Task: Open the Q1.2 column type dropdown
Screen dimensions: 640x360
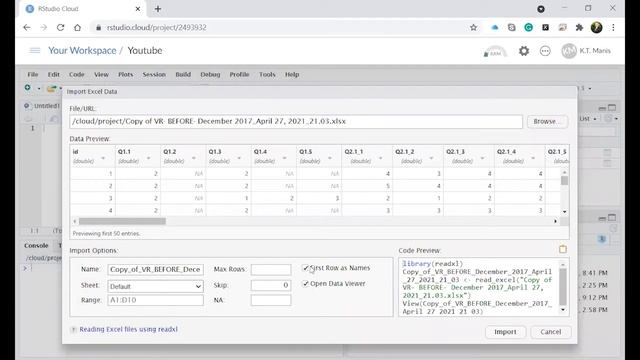Action: [193, 158]
